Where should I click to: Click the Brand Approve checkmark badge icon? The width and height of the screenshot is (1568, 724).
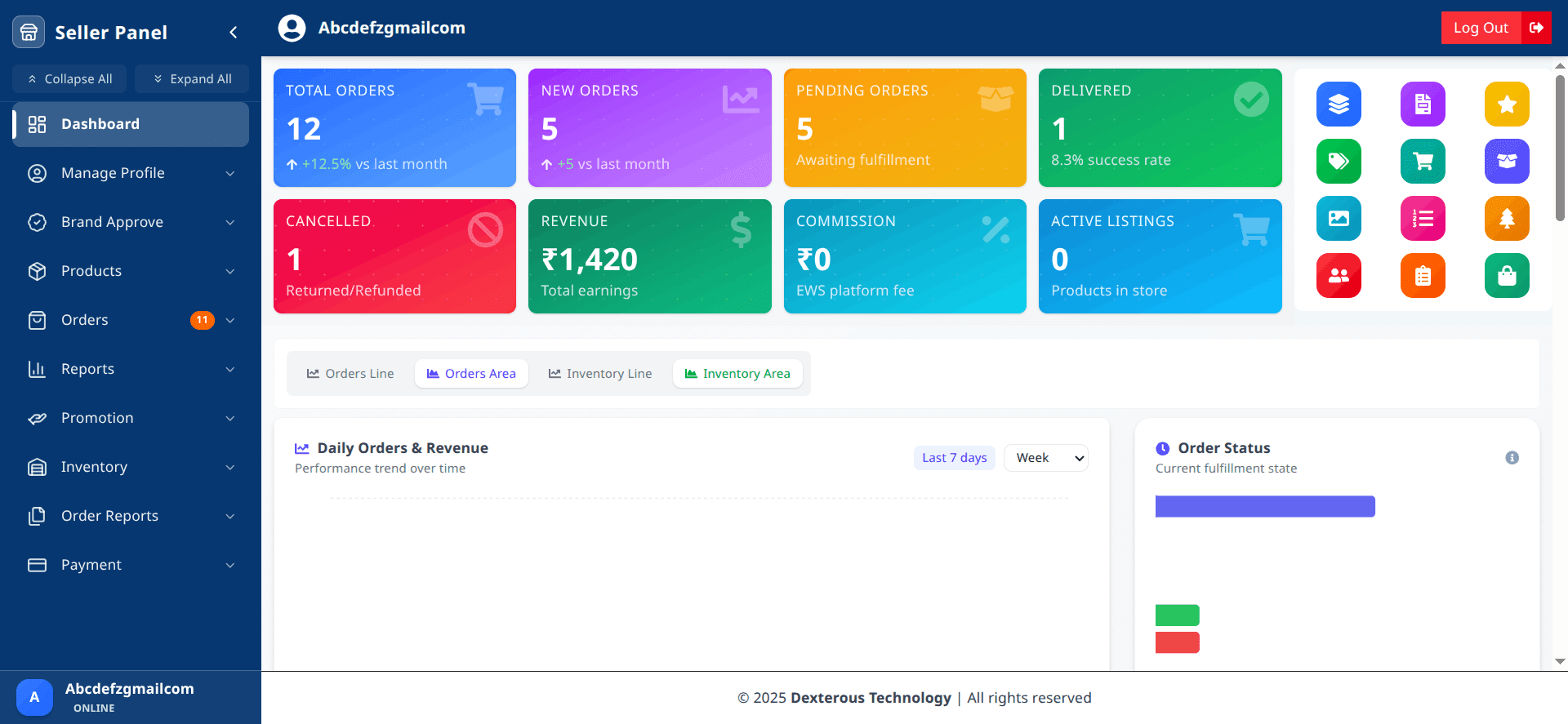click(37, 222)
